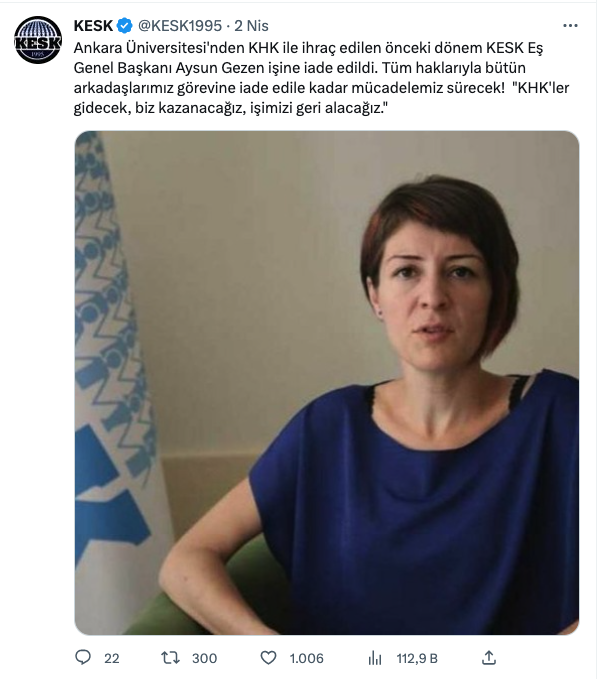Click the blue verified badge next to KESK
This screenshot has height=679, width=599.
[x=125, y=26]
